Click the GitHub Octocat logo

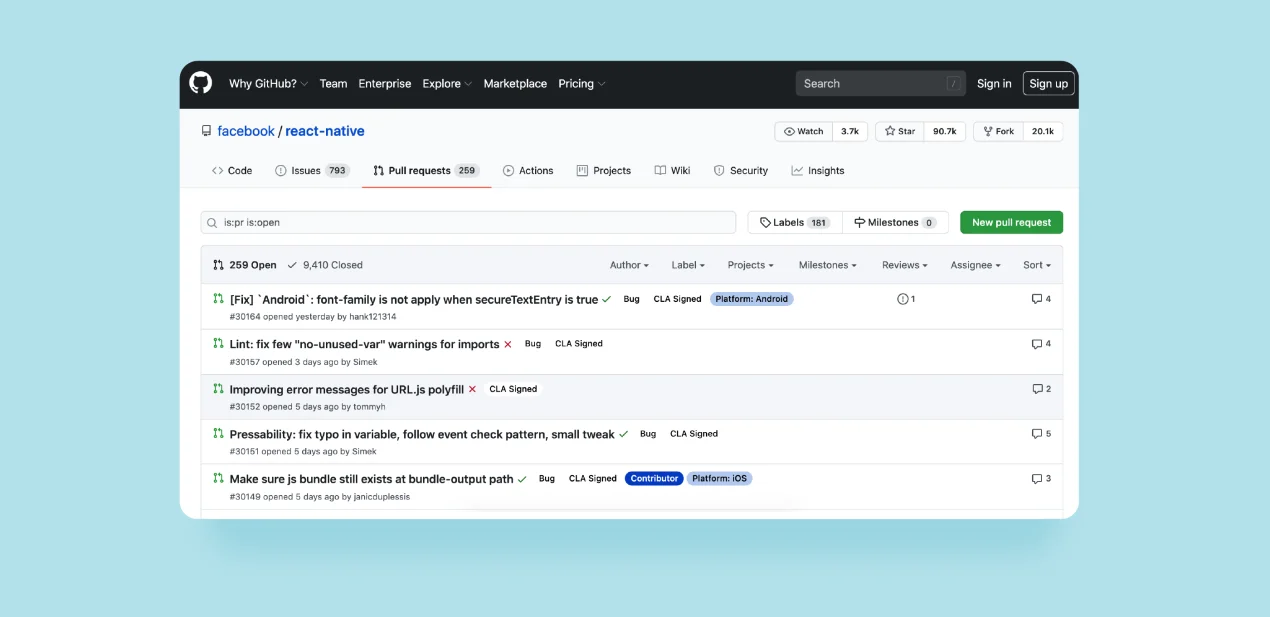click(201, 83)
